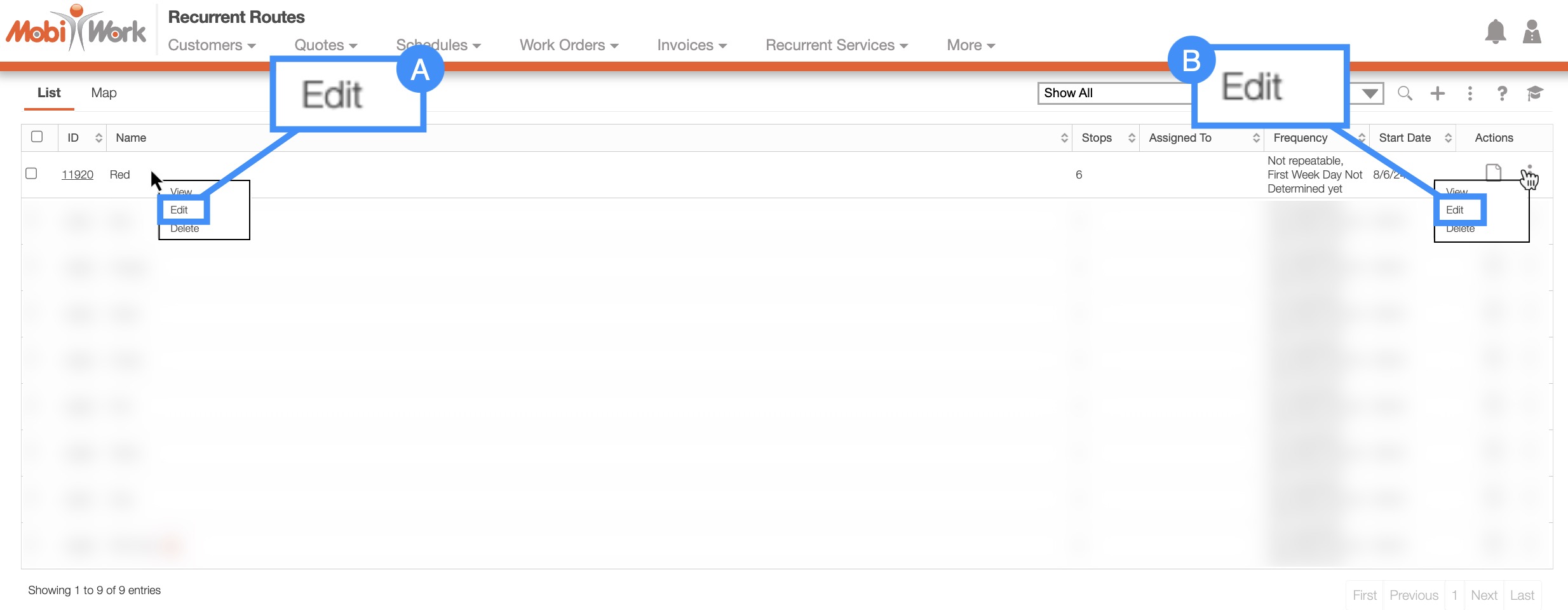This screenshot has width=1568, height=610.
Task: Click the plus icon to add route
Action: [x=1437, y=93]
